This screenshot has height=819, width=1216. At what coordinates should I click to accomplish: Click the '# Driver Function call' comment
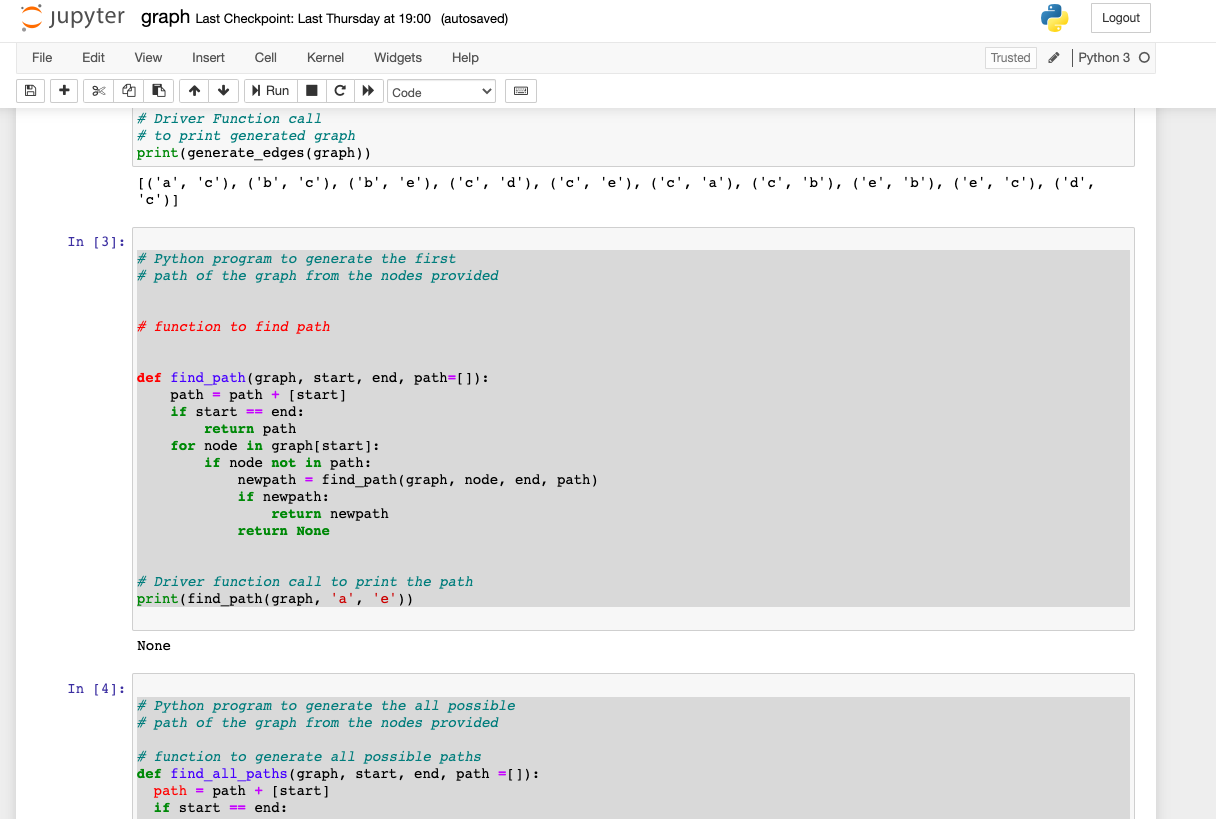click(x=229, y=119)
